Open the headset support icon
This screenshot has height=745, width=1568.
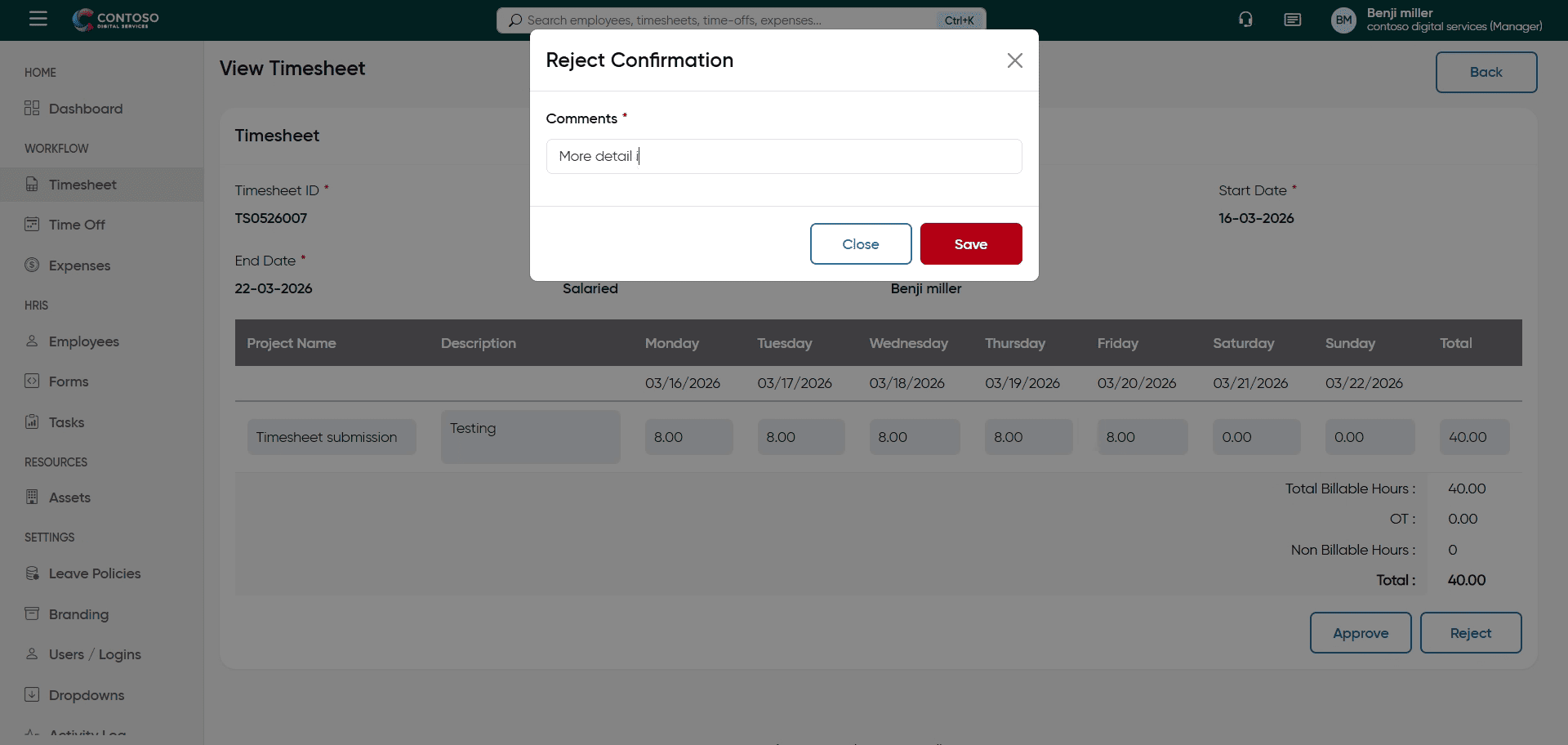click(1245, 20)
